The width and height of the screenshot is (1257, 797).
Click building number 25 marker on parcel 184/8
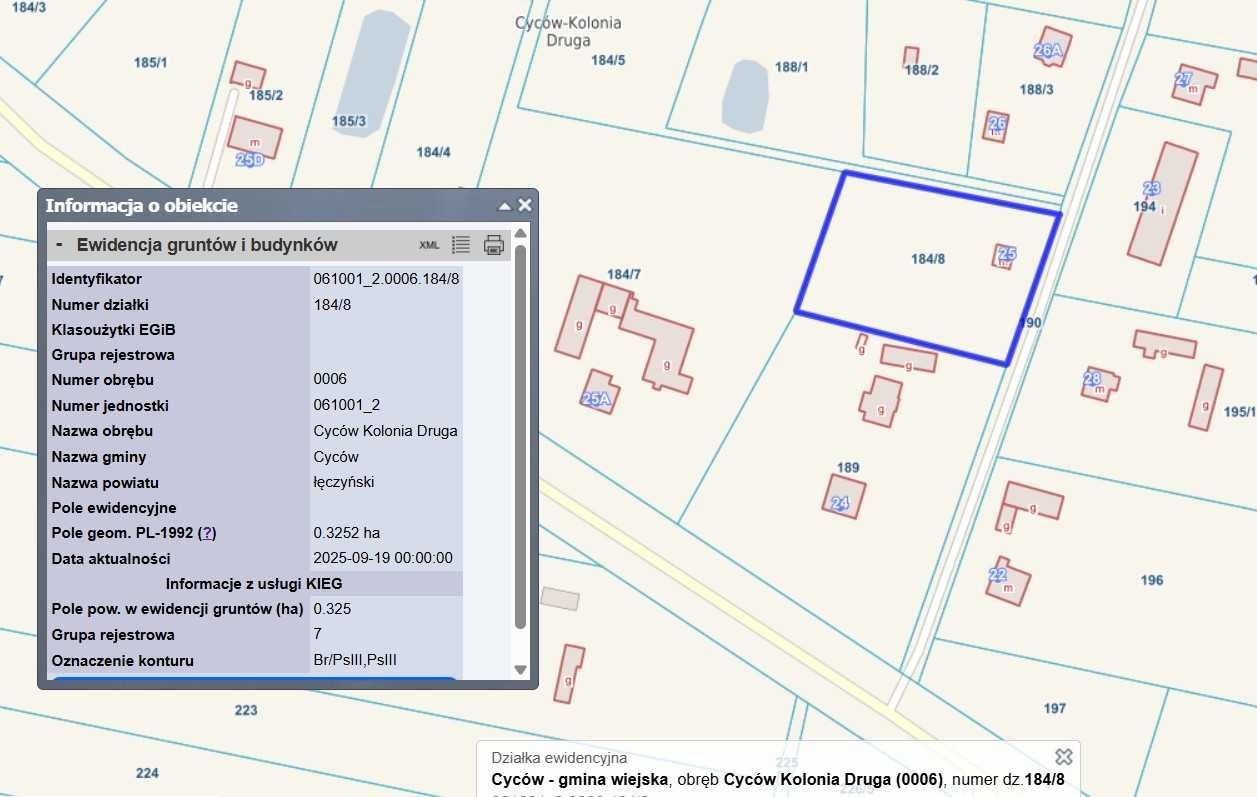[x=1006, y=255]
